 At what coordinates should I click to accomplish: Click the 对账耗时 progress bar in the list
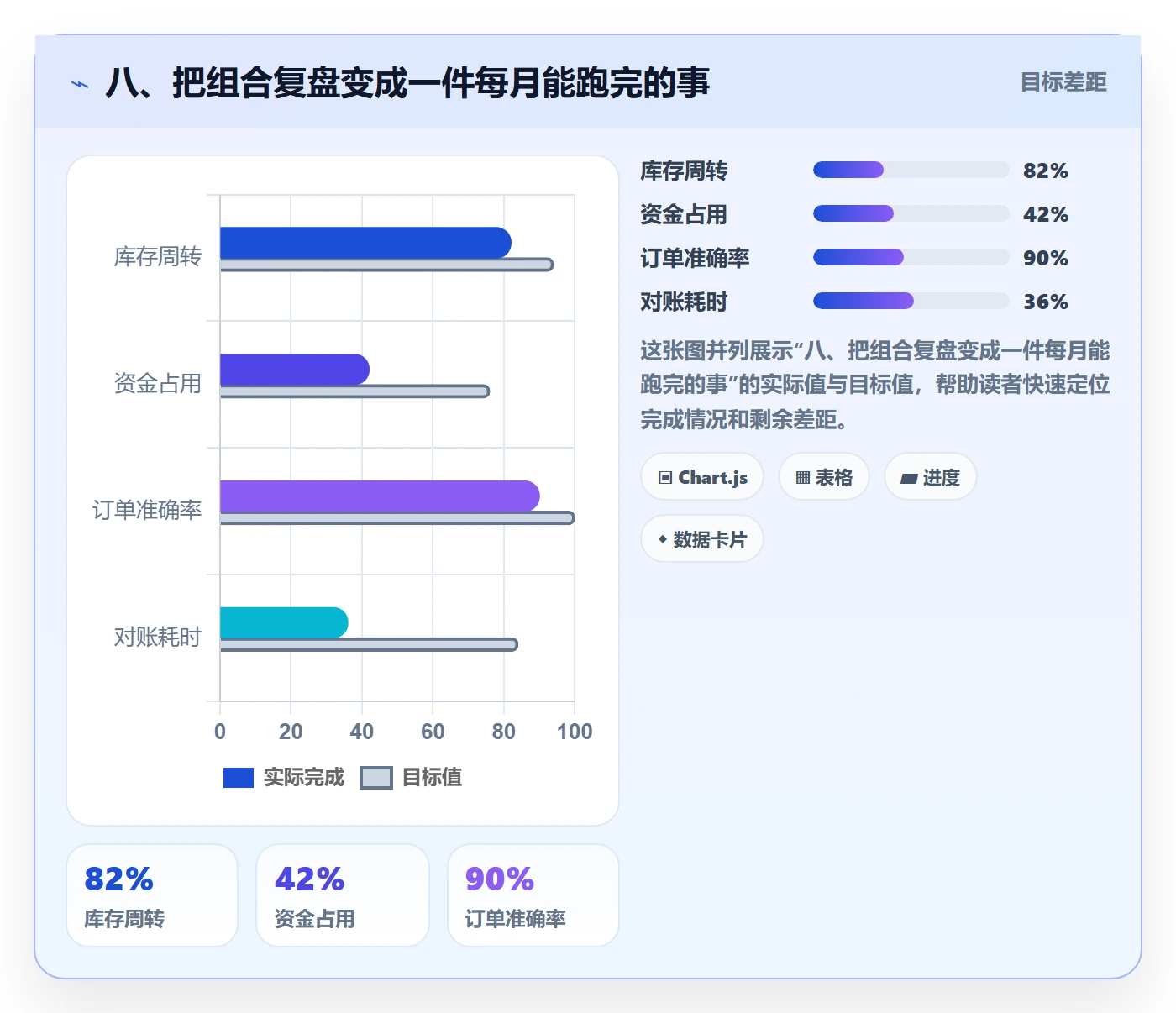[911, 301]
